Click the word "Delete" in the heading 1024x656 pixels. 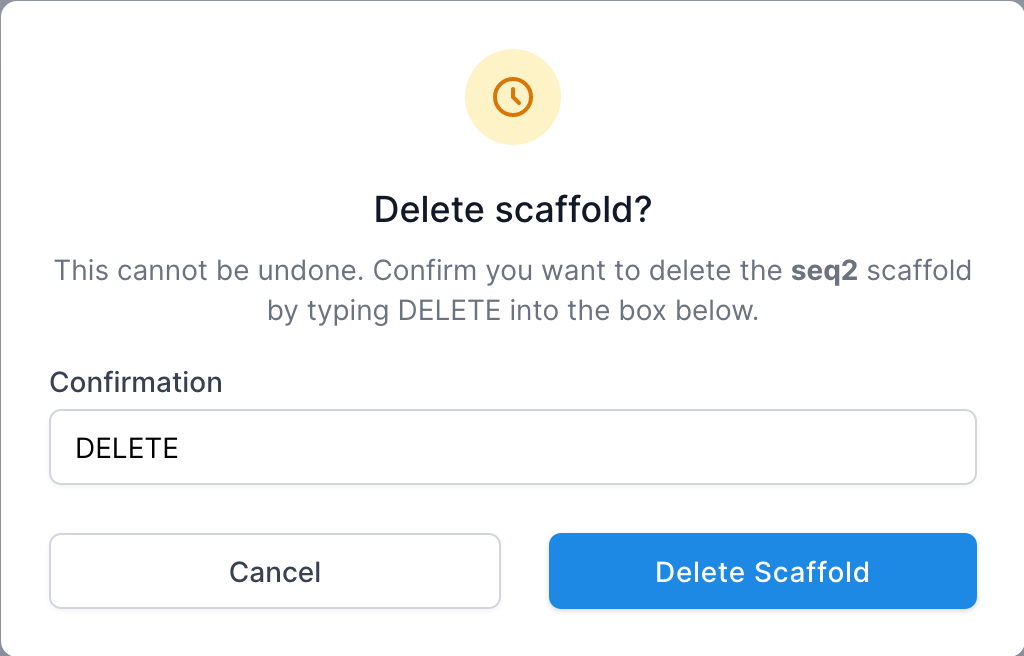(x=428, y=209)
